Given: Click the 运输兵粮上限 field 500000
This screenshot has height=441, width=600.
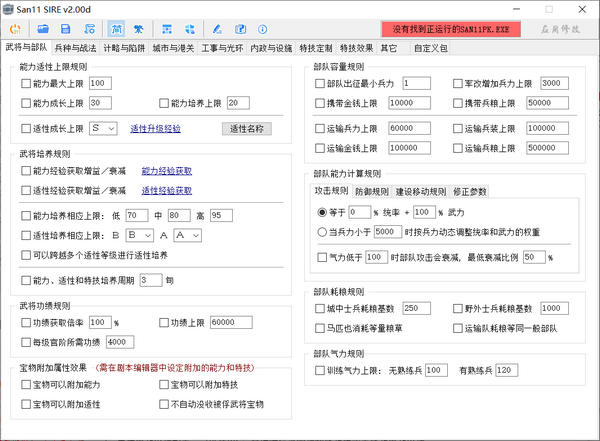Looking at the screenshot, I should pos(547,148).
